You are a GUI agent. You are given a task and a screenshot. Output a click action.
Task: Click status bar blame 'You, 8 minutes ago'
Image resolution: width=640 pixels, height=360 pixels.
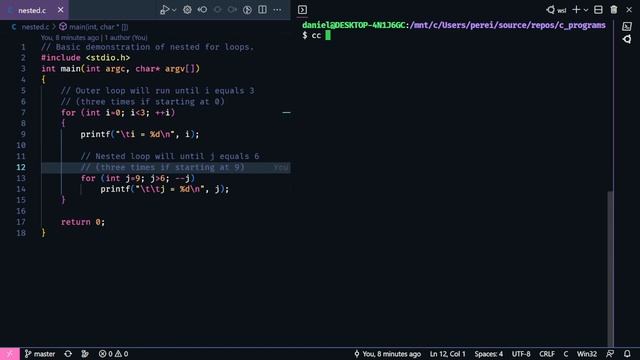(x=387, y=354)
